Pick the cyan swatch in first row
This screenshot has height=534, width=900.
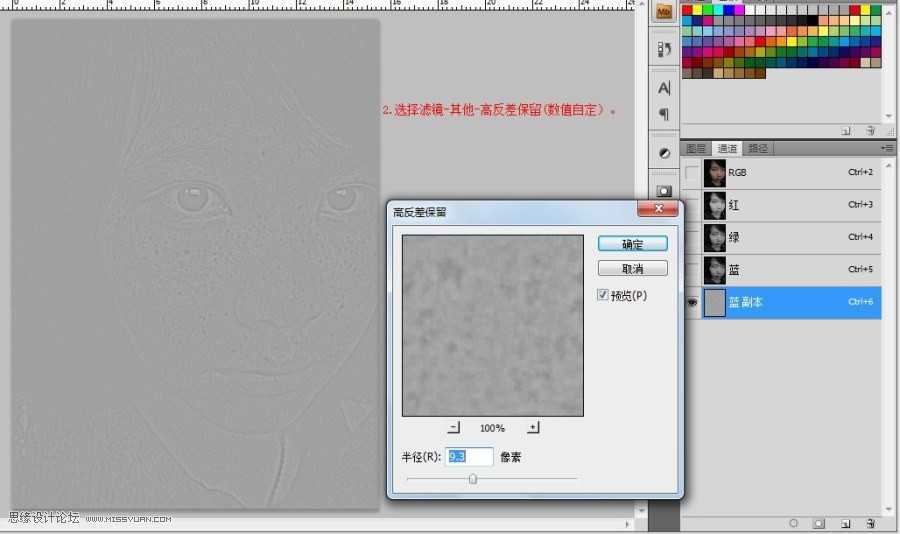[x=719, y=10]
